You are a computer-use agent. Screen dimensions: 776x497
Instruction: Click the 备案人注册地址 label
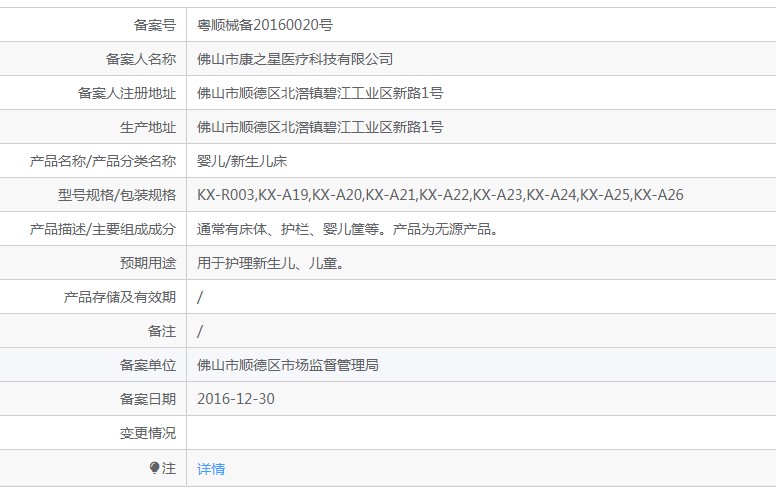(127, 93)
